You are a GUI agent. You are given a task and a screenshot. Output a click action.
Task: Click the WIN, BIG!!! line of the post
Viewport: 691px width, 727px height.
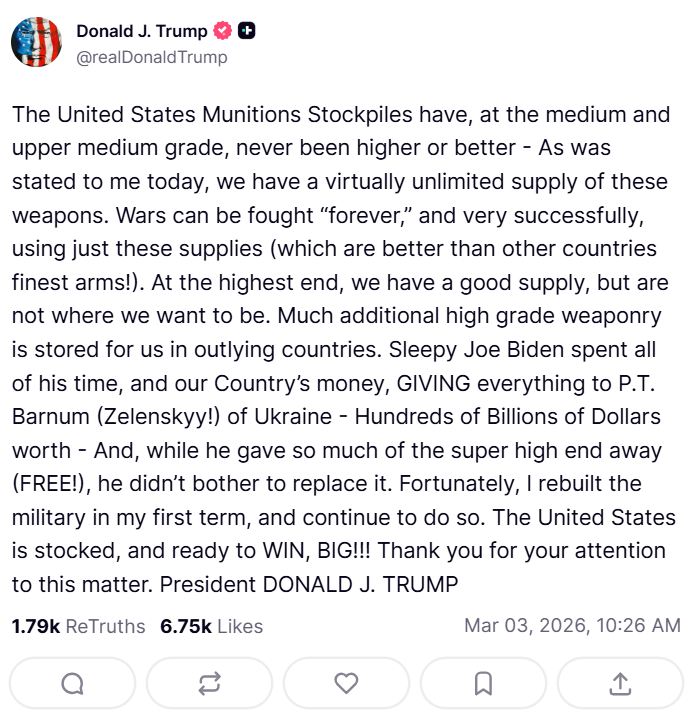click(x=339, y=551)
